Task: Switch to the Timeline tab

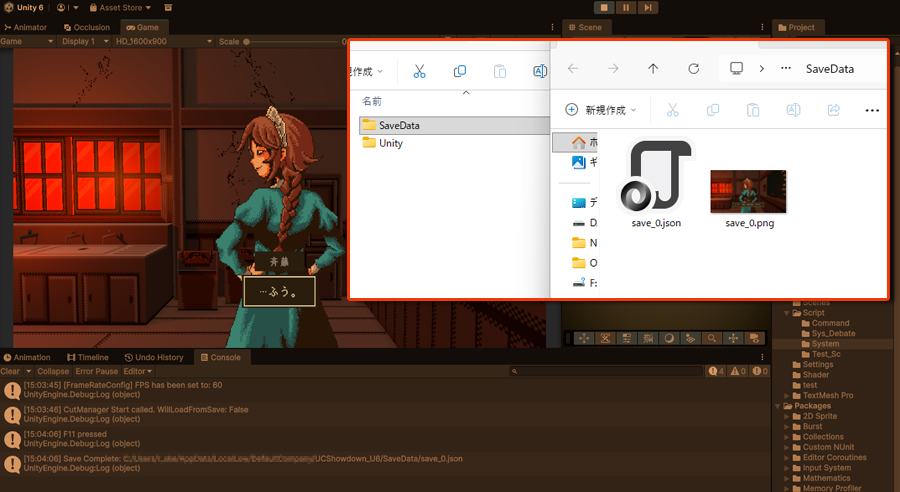Action: click(88, 357)
